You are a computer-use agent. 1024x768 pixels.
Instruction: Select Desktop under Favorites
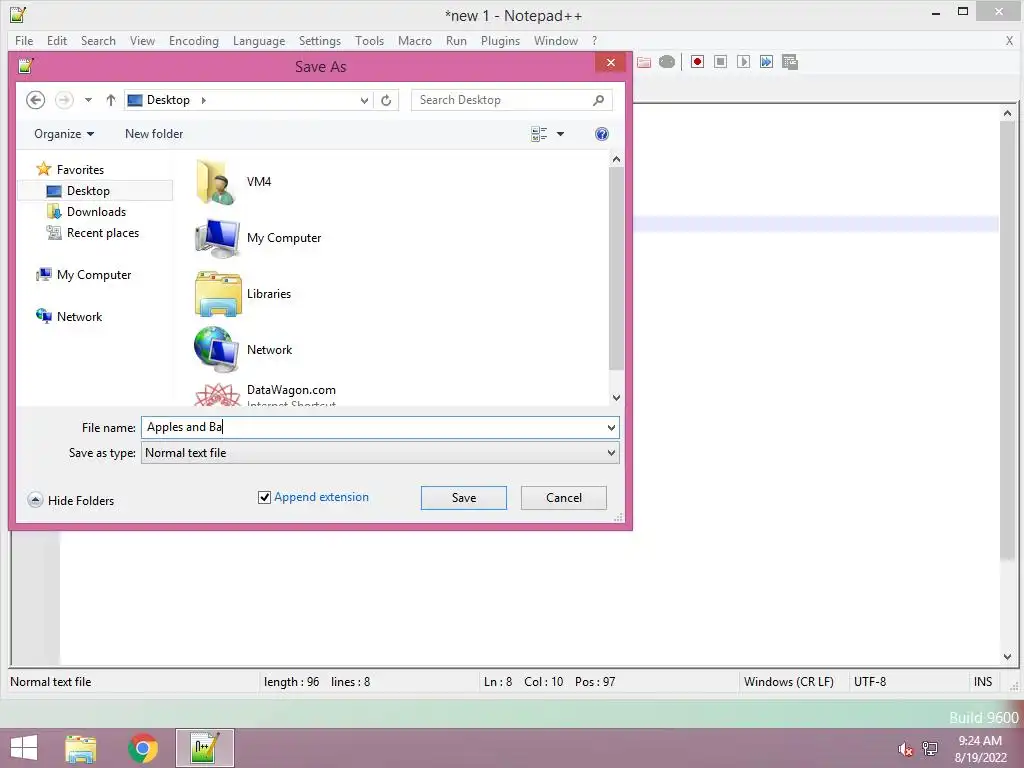95,191
